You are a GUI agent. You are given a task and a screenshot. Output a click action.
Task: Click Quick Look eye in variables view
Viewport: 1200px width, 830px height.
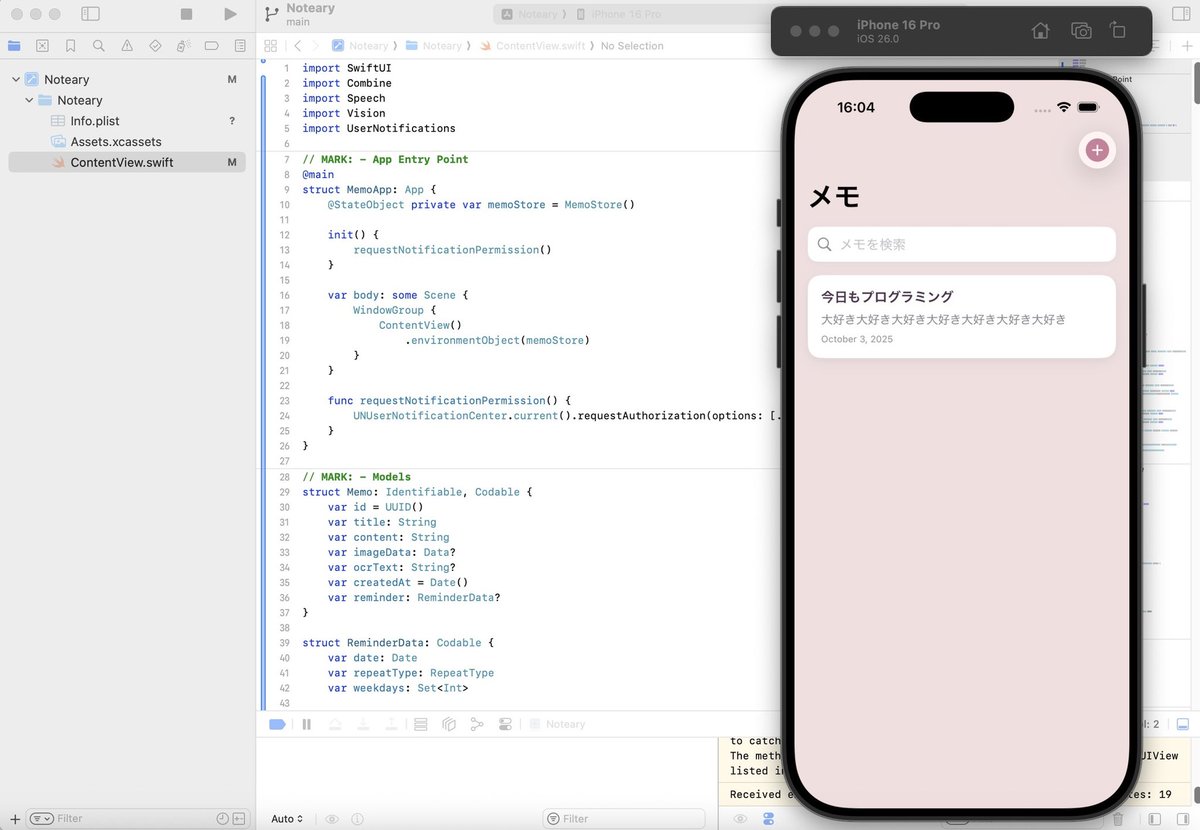click(332, 819)
